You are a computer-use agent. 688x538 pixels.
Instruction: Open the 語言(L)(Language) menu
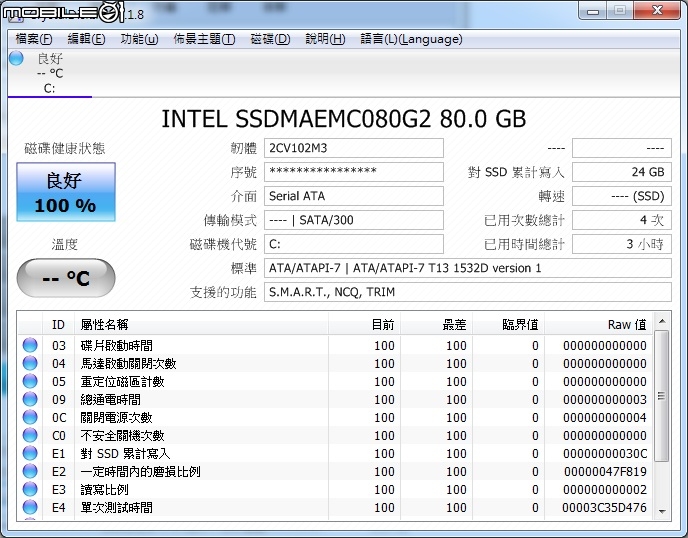[411, 39]
